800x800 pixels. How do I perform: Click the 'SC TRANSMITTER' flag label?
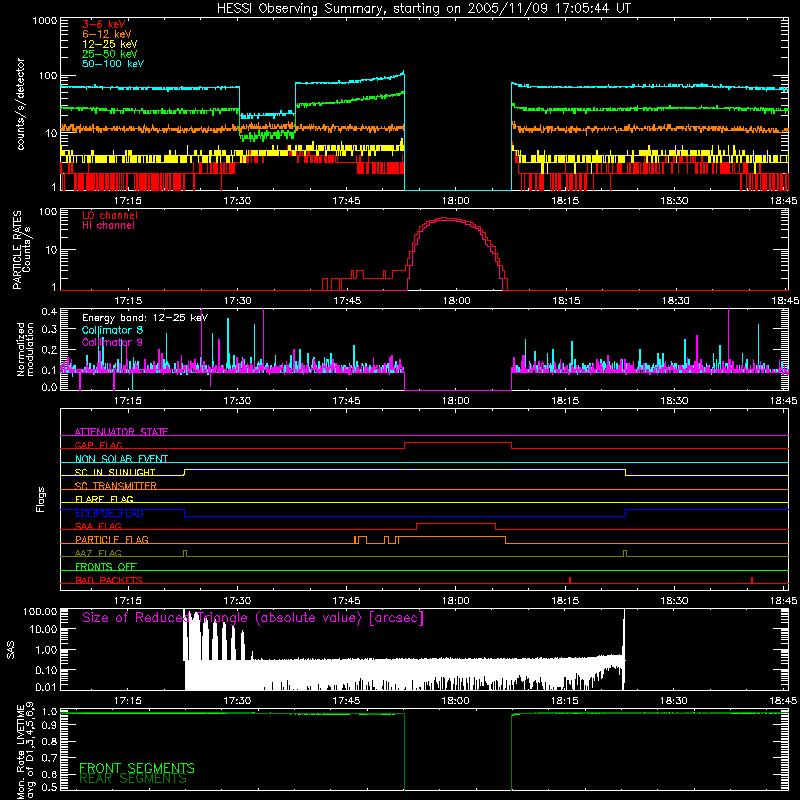tap(116, 486)
